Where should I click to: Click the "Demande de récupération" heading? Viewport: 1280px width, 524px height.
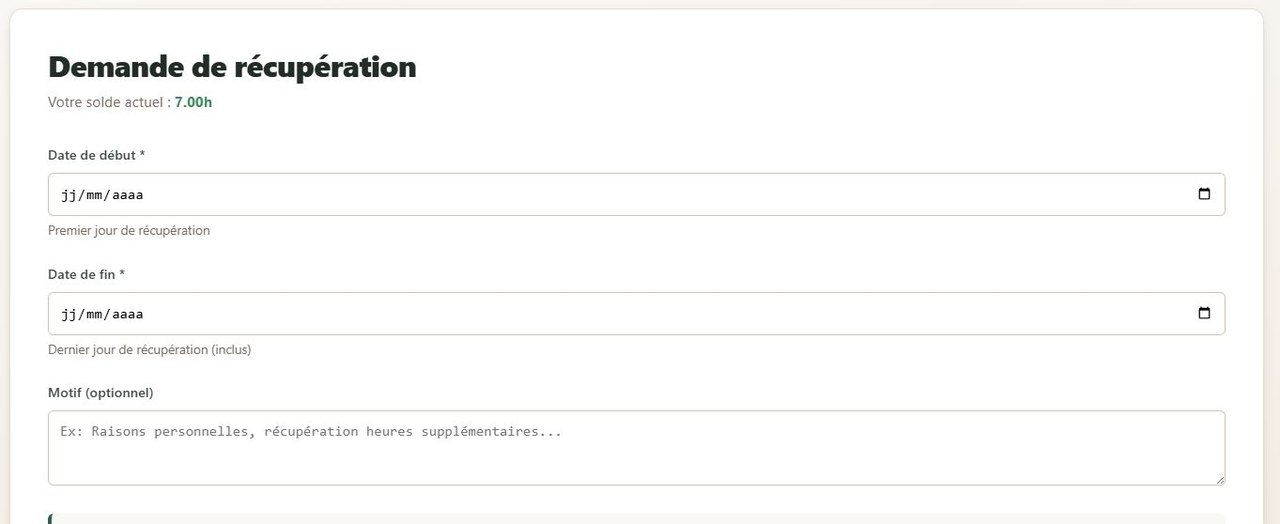click(232, 67)
